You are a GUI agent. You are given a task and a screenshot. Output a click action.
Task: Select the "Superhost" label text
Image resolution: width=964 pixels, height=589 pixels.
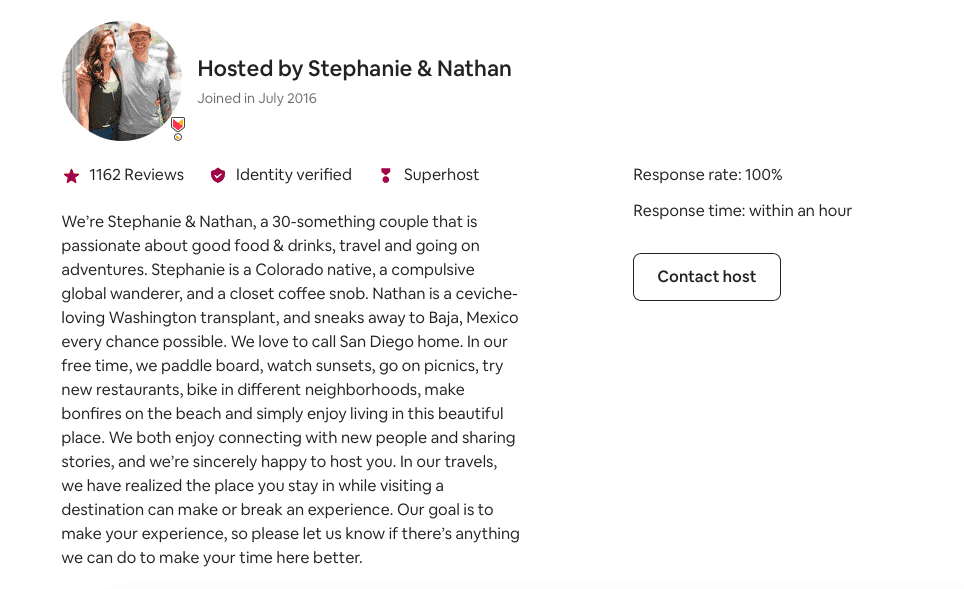click(441, 175)
